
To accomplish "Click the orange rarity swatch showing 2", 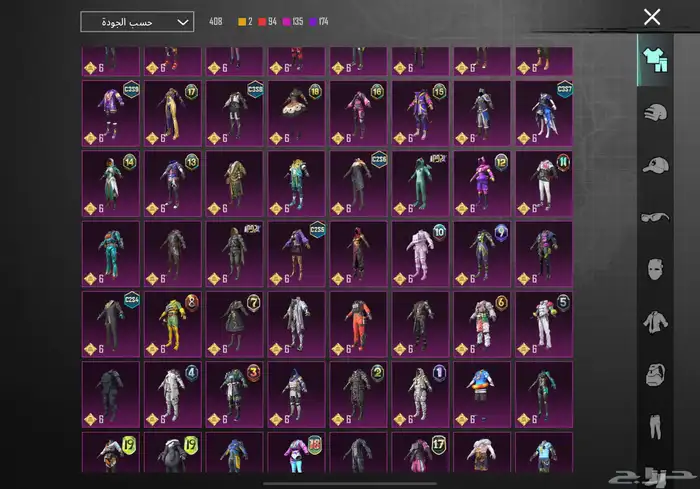I will 243,21.
